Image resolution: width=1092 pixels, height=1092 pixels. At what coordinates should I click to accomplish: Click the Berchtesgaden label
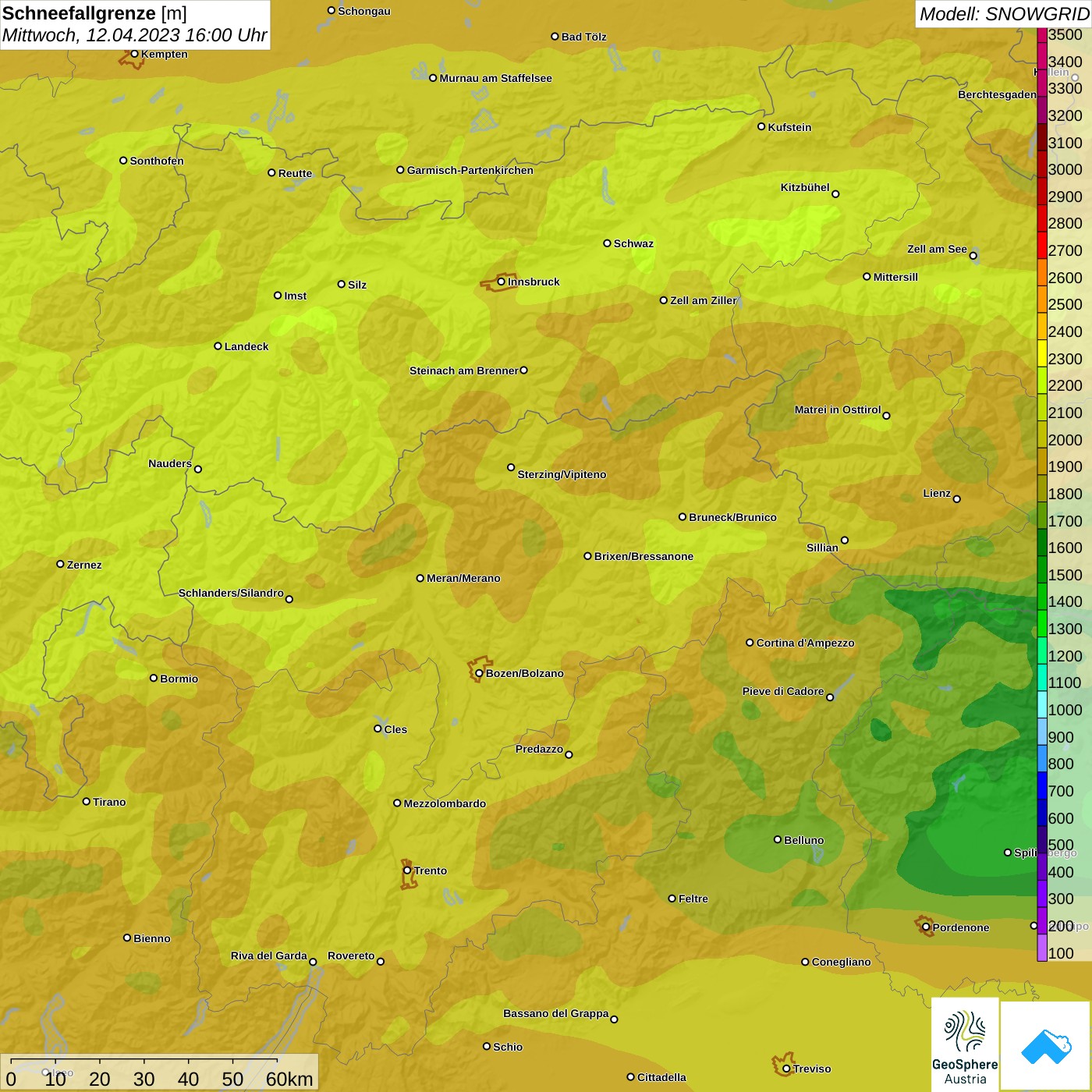click(x=997, y=94)
